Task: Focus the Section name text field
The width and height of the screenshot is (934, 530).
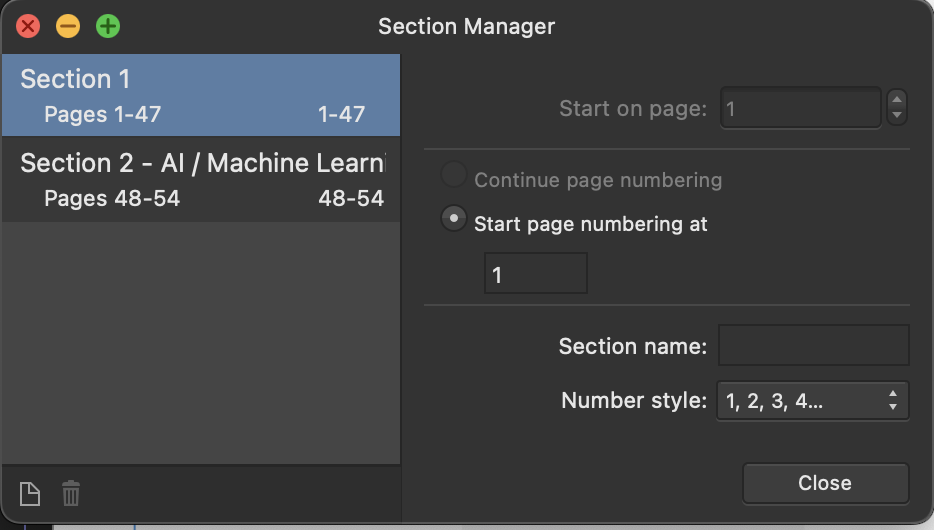Action: pos(814,345)
